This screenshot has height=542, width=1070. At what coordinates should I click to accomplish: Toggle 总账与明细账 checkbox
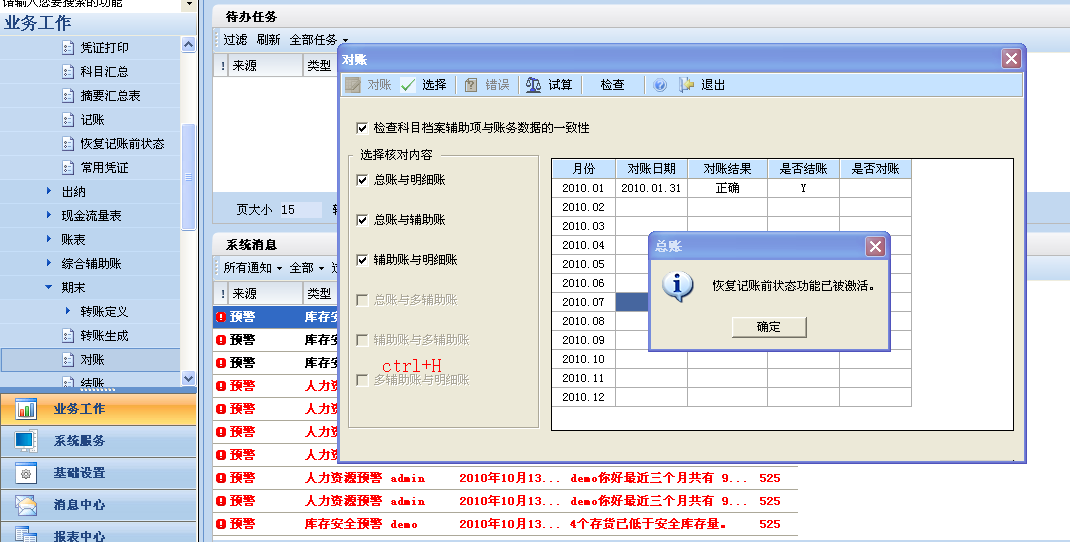pyautogui.click(x=362, y=180)
